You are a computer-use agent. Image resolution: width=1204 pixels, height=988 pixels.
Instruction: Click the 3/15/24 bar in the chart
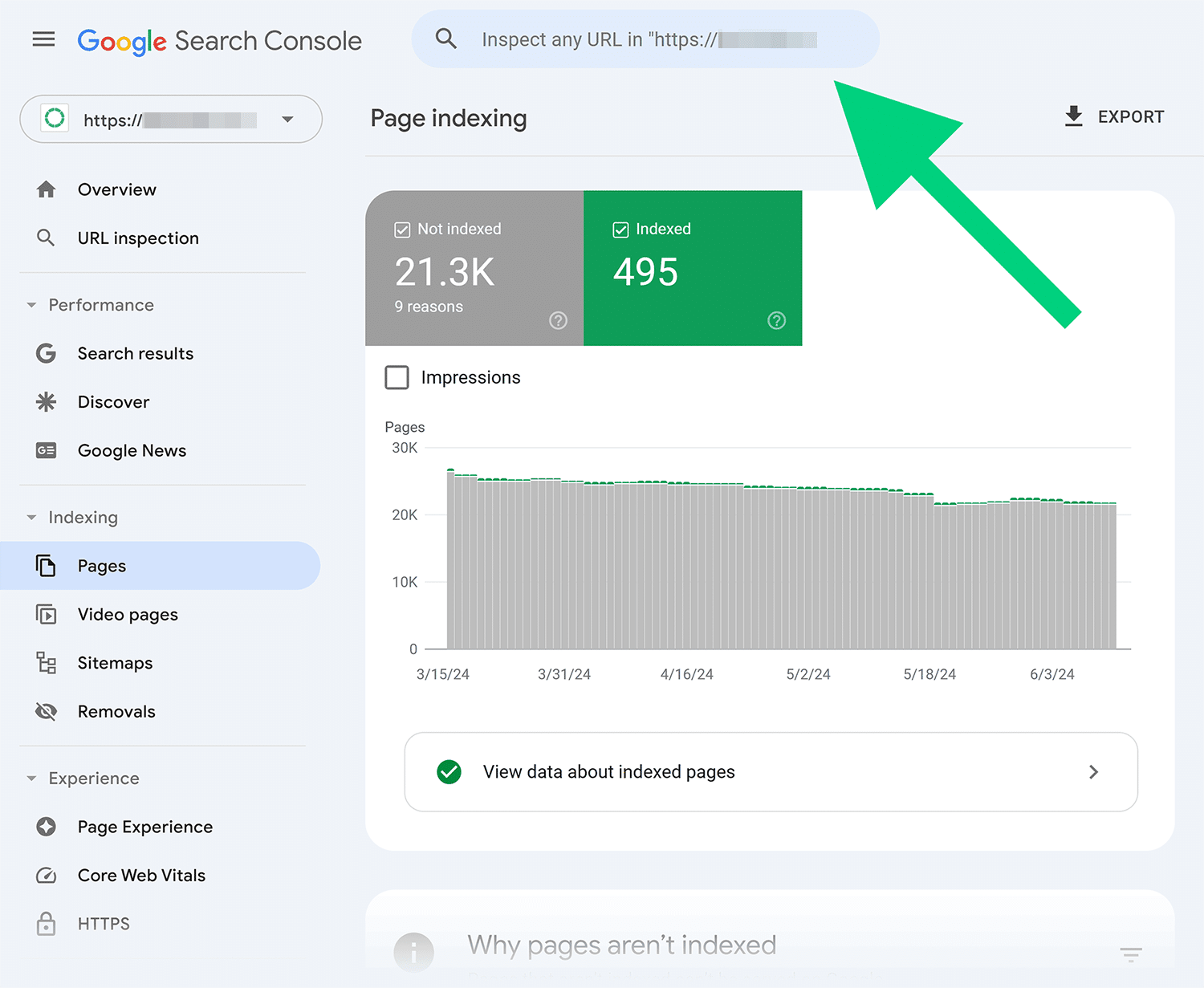(451, 559)
